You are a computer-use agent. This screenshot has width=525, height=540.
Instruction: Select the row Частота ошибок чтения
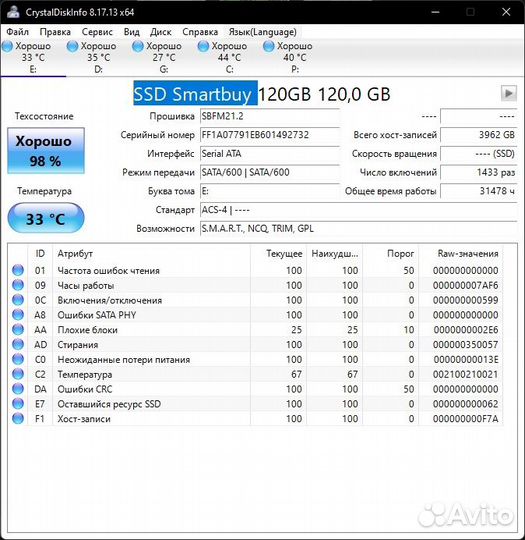pos(256,270)
